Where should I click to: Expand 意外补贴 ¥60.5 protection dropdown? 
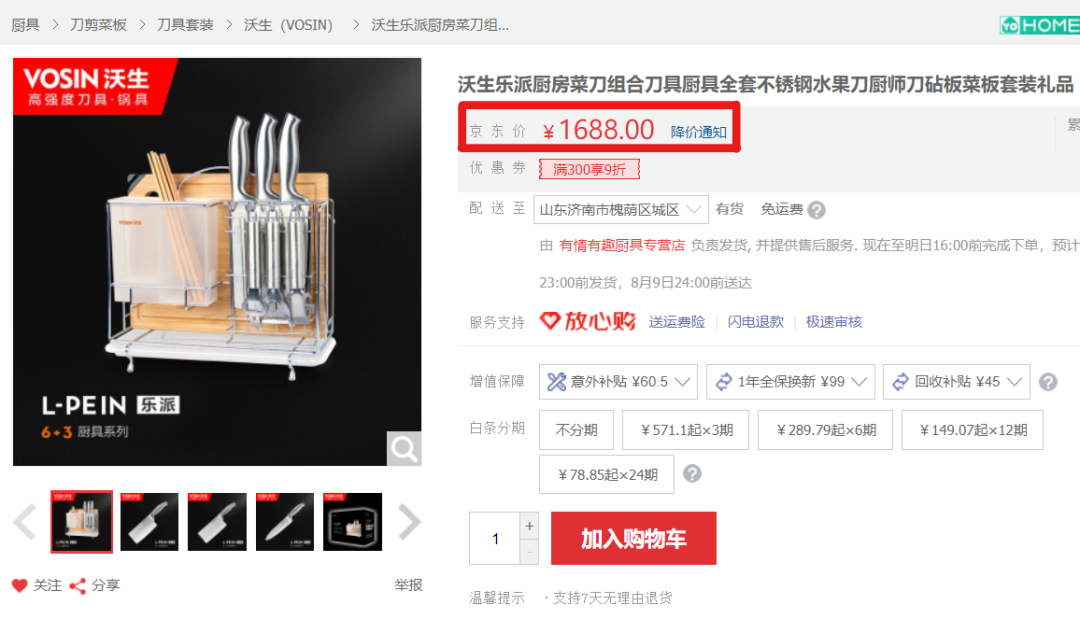coord(618,381)
